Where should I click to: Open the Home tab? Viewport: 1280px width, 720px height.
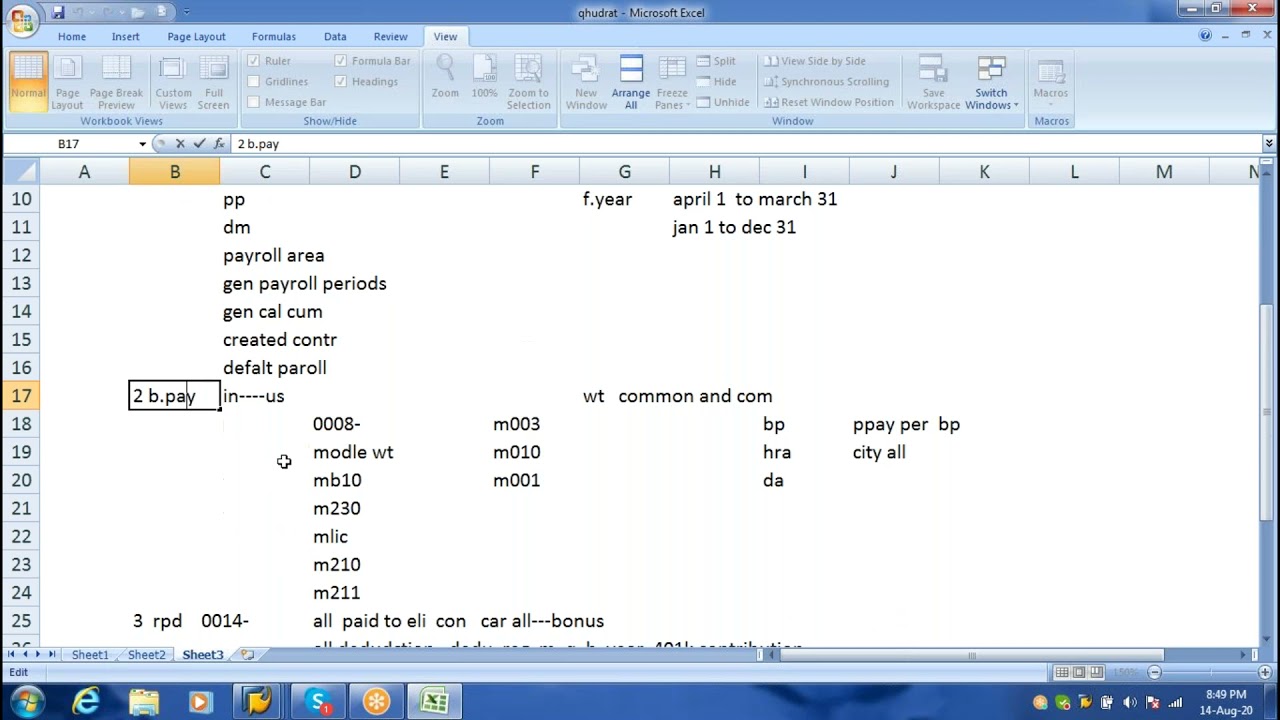tap(71, 37)
